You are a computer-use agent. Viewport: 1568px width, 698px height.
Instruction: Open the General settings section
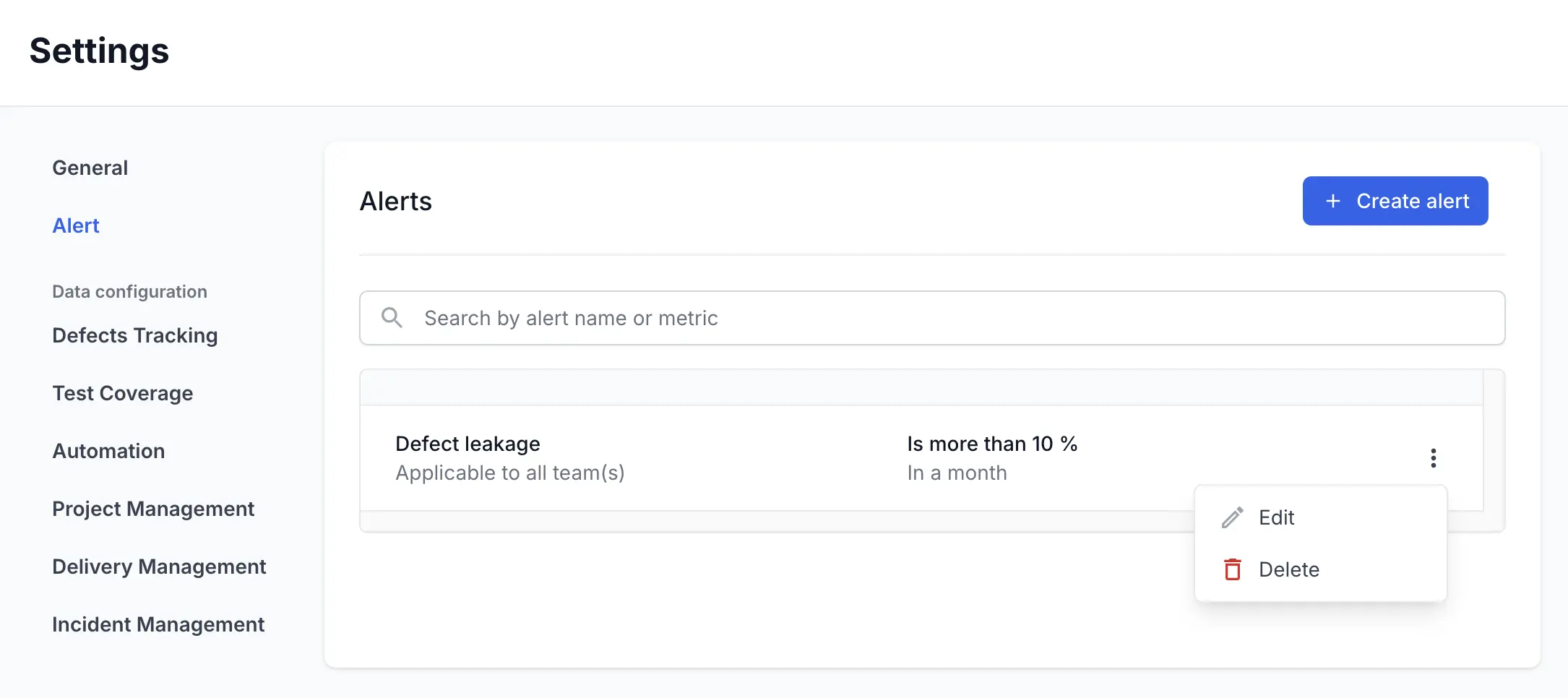90,168
